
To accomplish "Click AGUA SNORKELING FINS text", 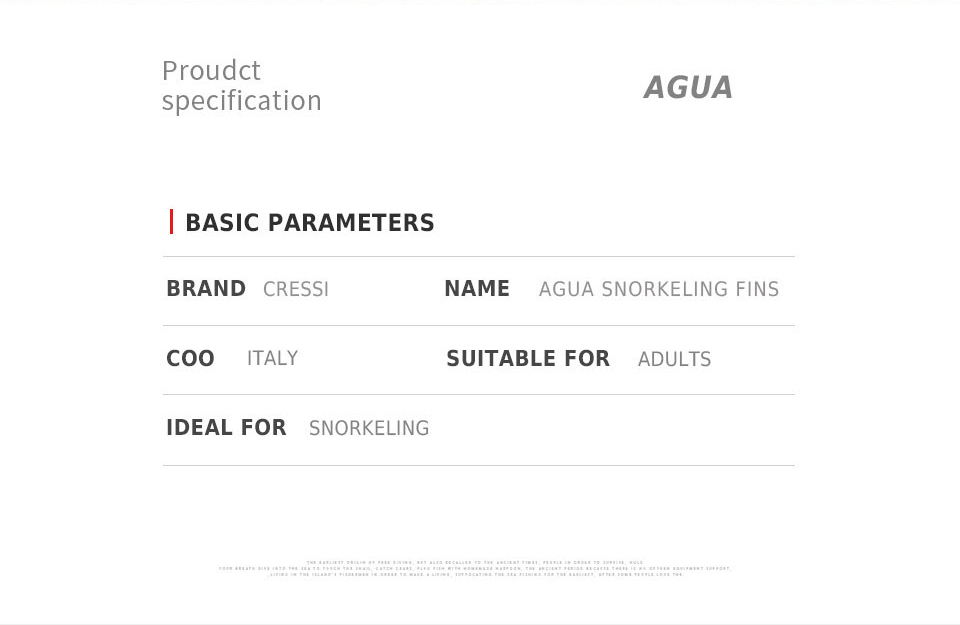I will tap(659, 289).
